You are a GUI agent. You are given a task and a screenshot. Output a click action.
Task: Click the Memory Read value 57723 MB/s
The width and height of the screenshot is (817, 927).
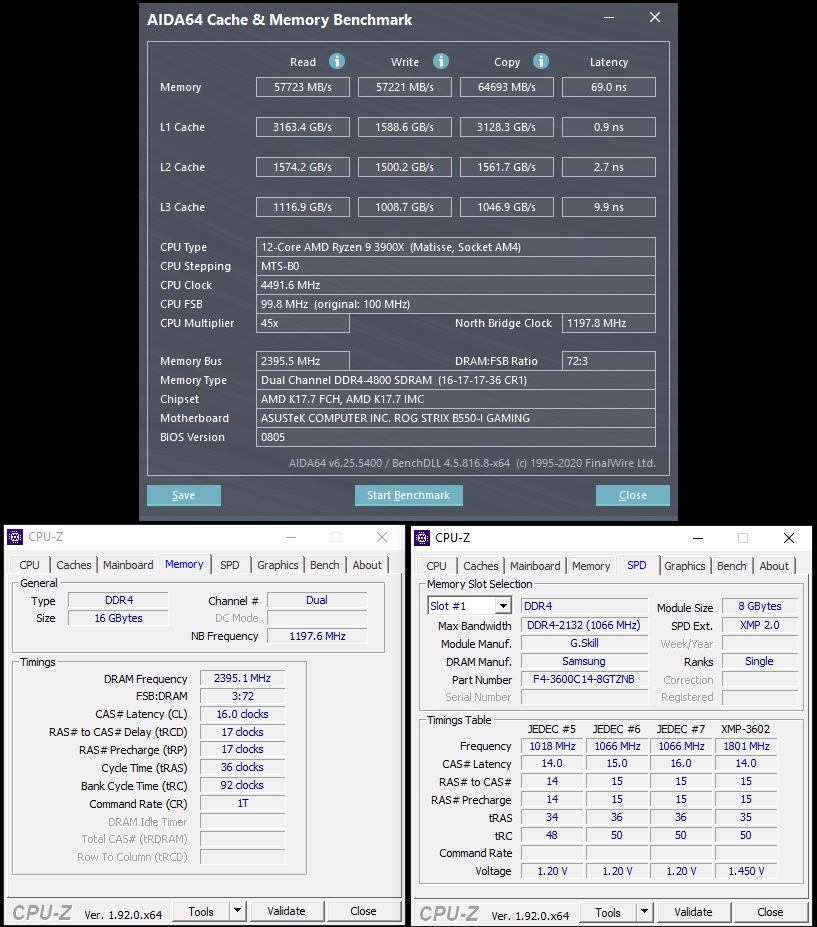click(303, 87)
